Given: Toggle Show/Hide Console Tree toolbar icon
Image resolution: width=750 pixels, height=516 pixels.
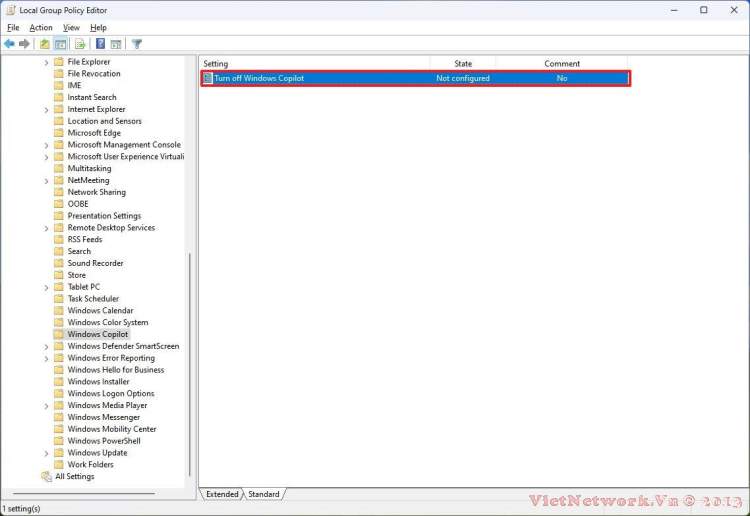Looking at the screenshot, I should click(x=61, y=44).
